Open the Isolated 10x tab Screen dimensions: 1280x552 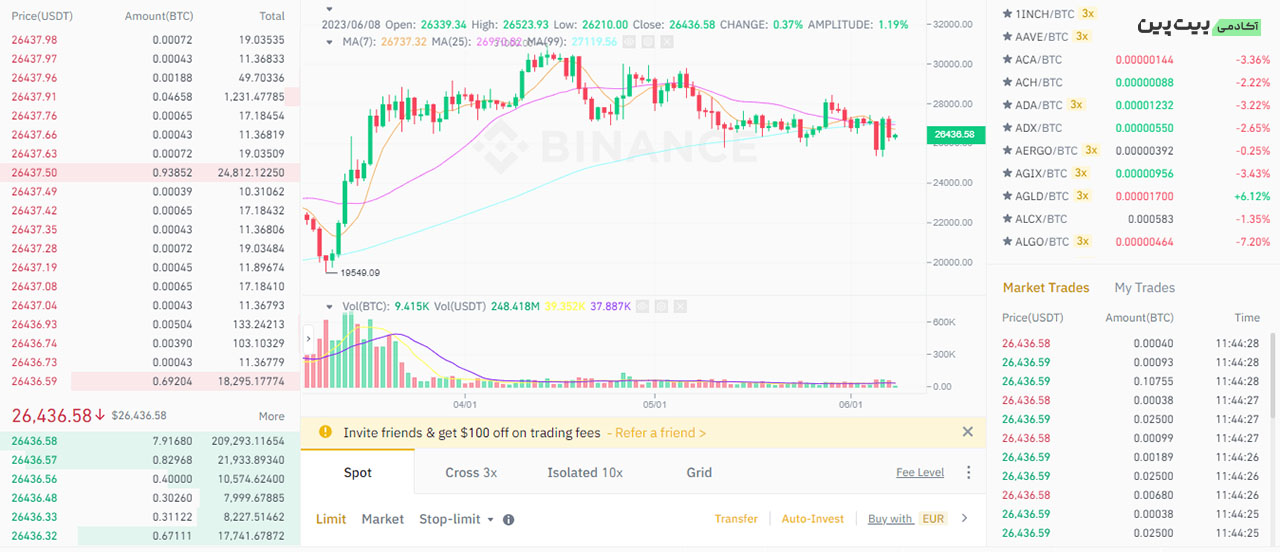pyautogui.click(x=585, y=473)
